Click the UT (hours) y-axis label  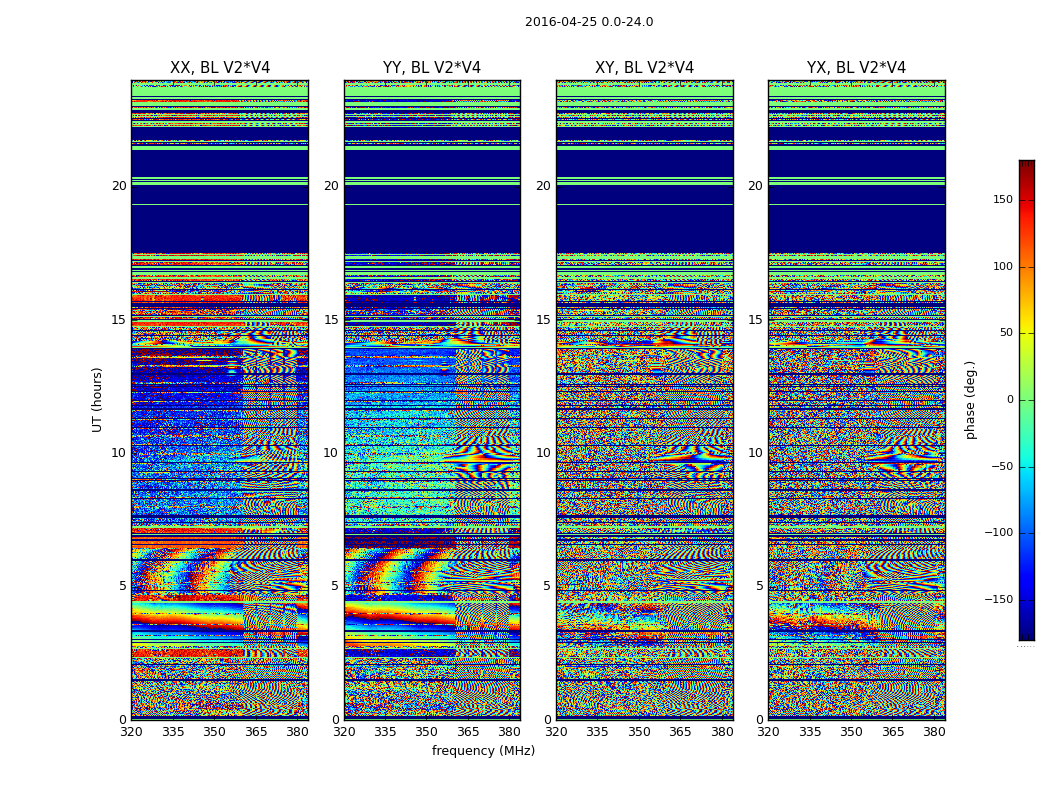pyautogui.click(x=98, y=399)
